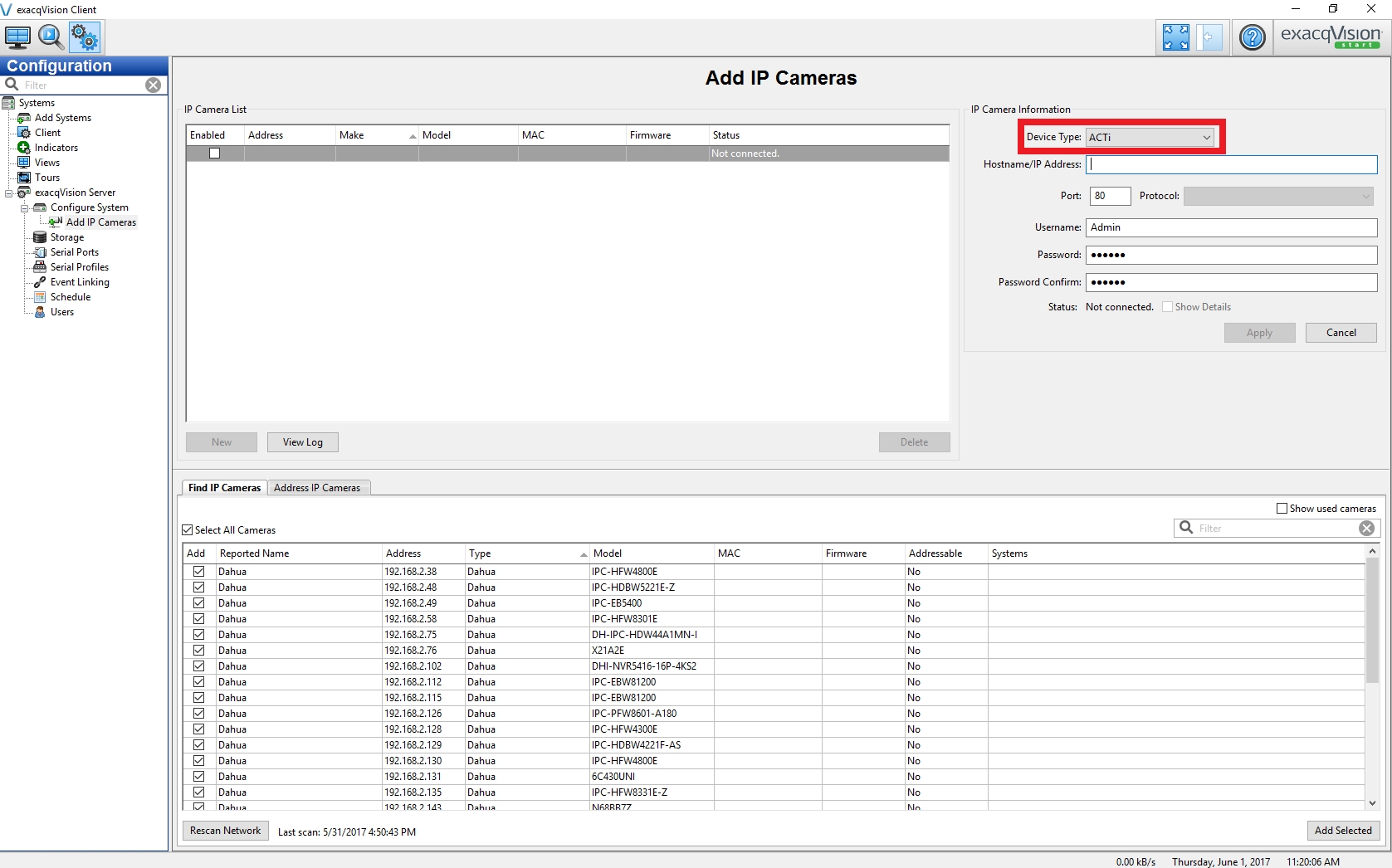Click the Configuration gears icon
Viewport: 1392px width, 868px height.
[x=85, y=37]
